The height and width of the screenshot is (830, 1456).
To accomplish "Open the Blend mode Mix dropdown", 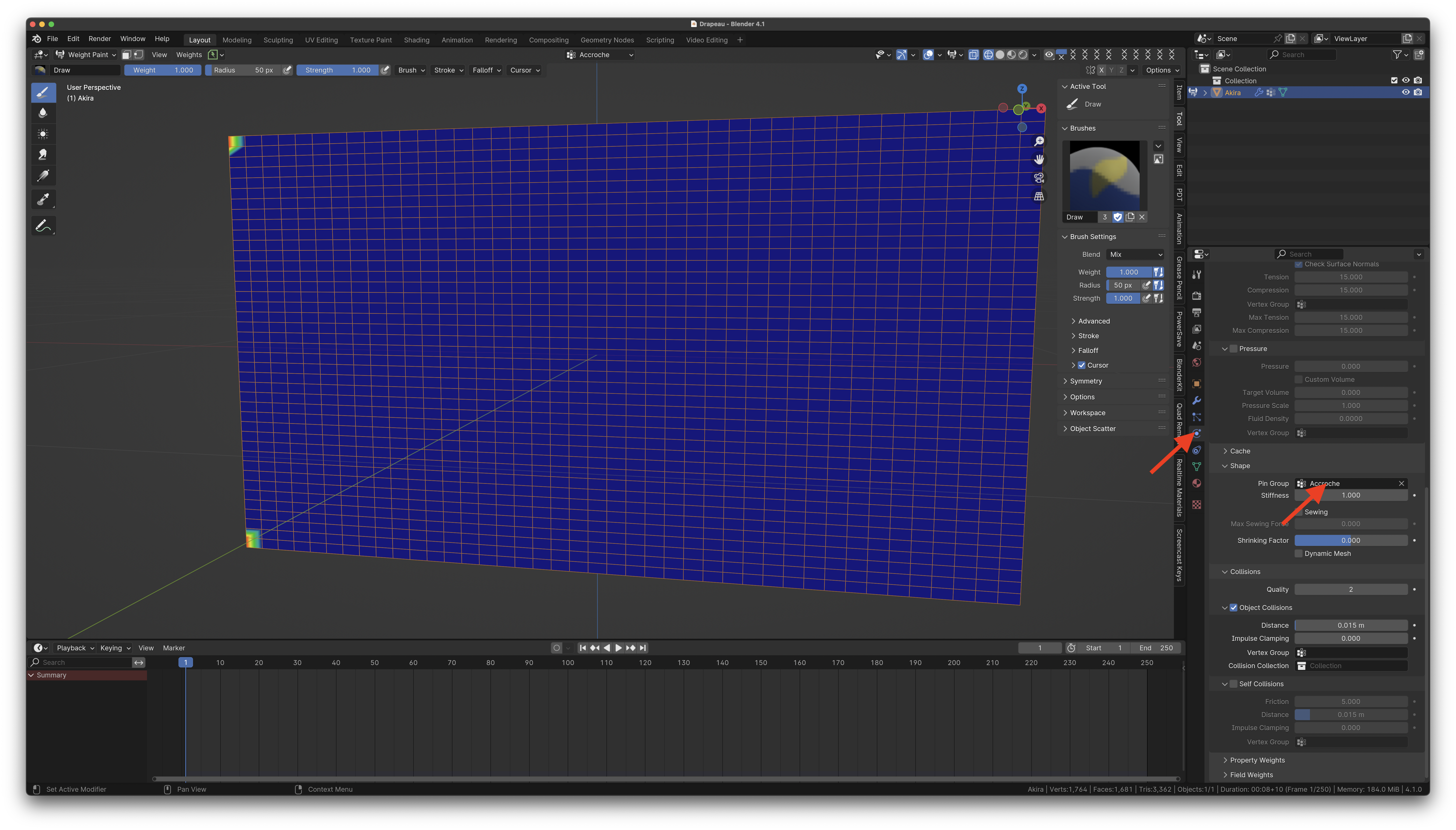I will coord(1135,255).
